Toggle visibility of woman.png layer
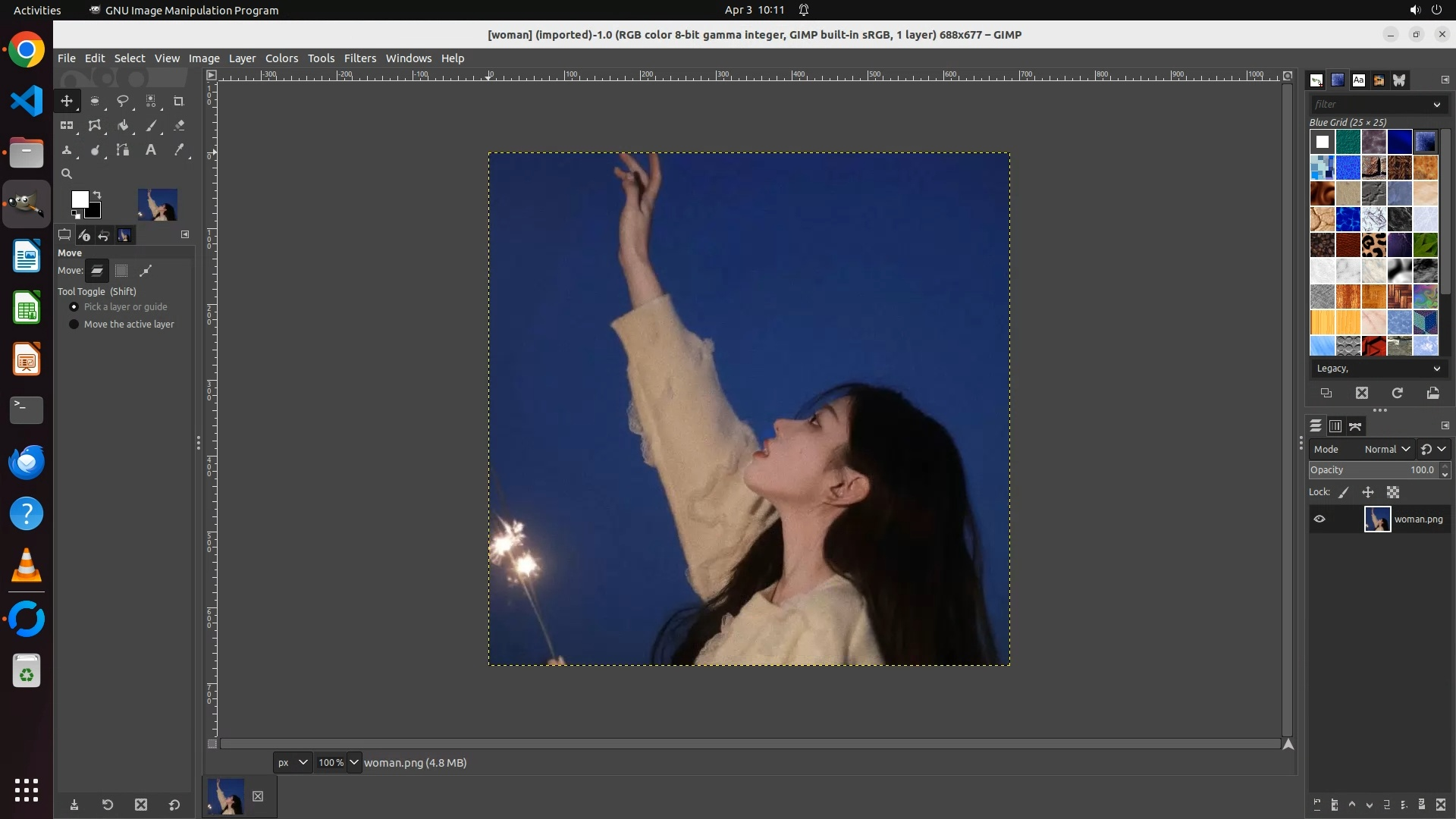Screen dimensions: 1456x819 click(1319, 519)
